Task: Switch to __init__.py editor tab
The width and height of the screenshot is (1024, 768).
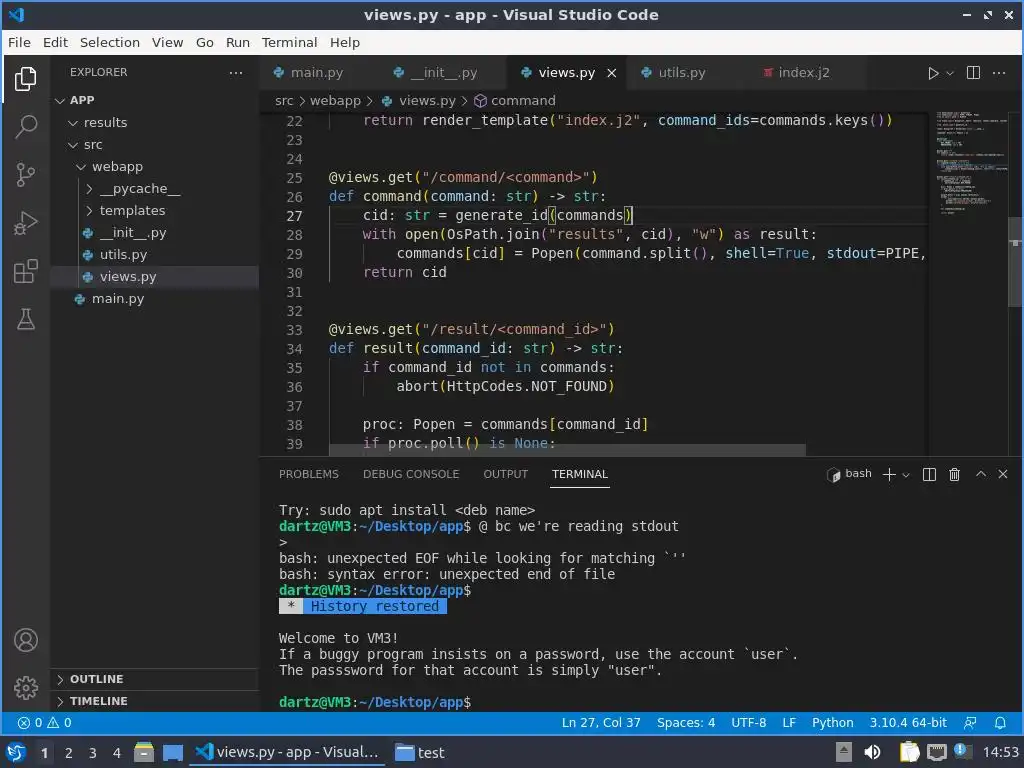Action: (443, 72)
